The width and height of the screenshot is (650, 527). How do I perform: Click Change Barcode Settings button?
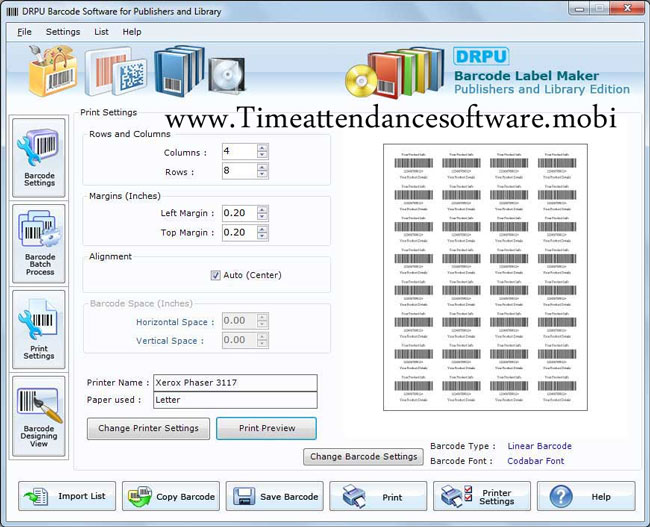point(364,457)
